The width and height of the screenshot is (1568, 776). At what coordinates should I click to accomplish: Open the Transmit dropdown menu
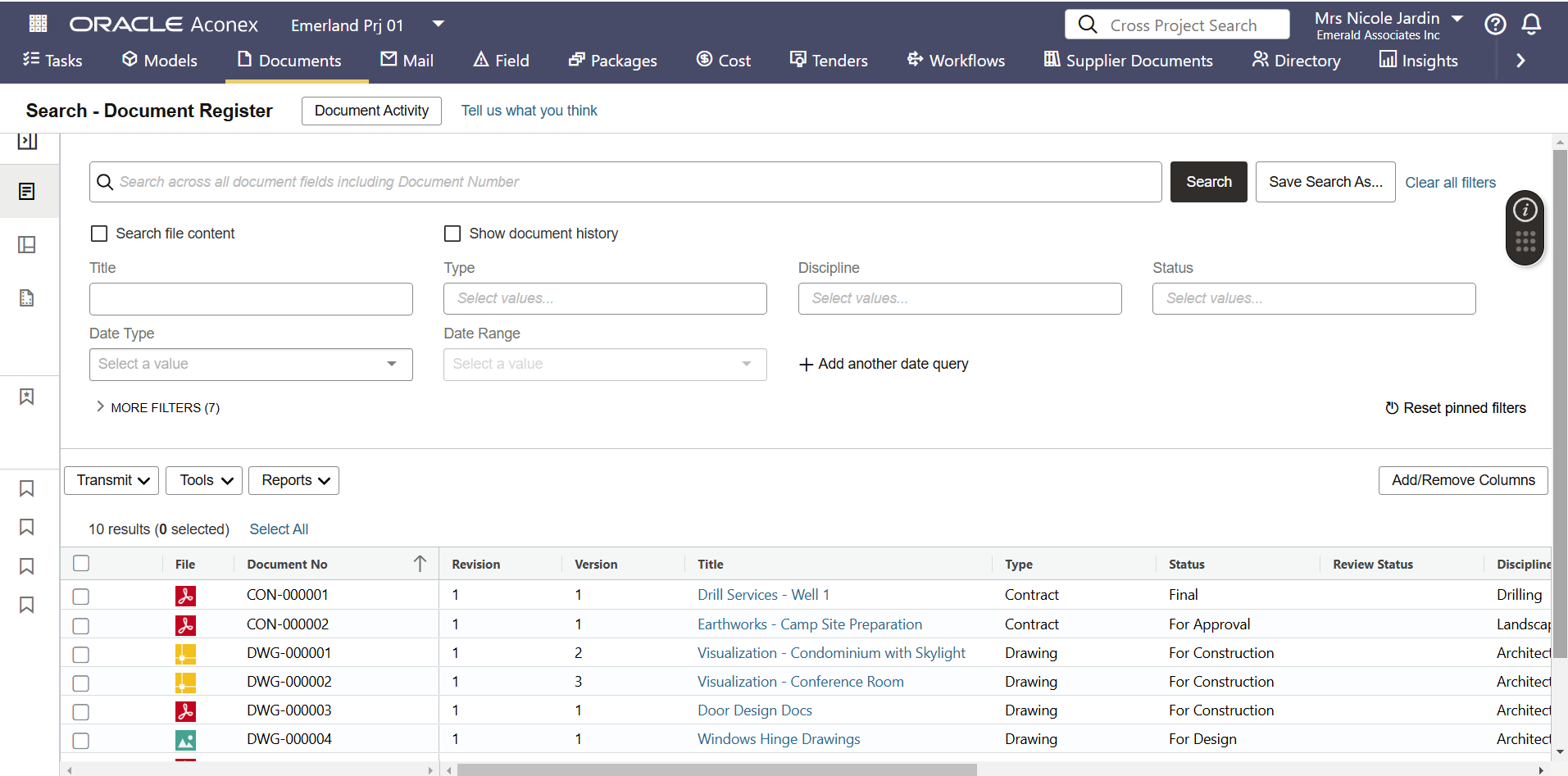pyautogui.click(x=111, y=480)
